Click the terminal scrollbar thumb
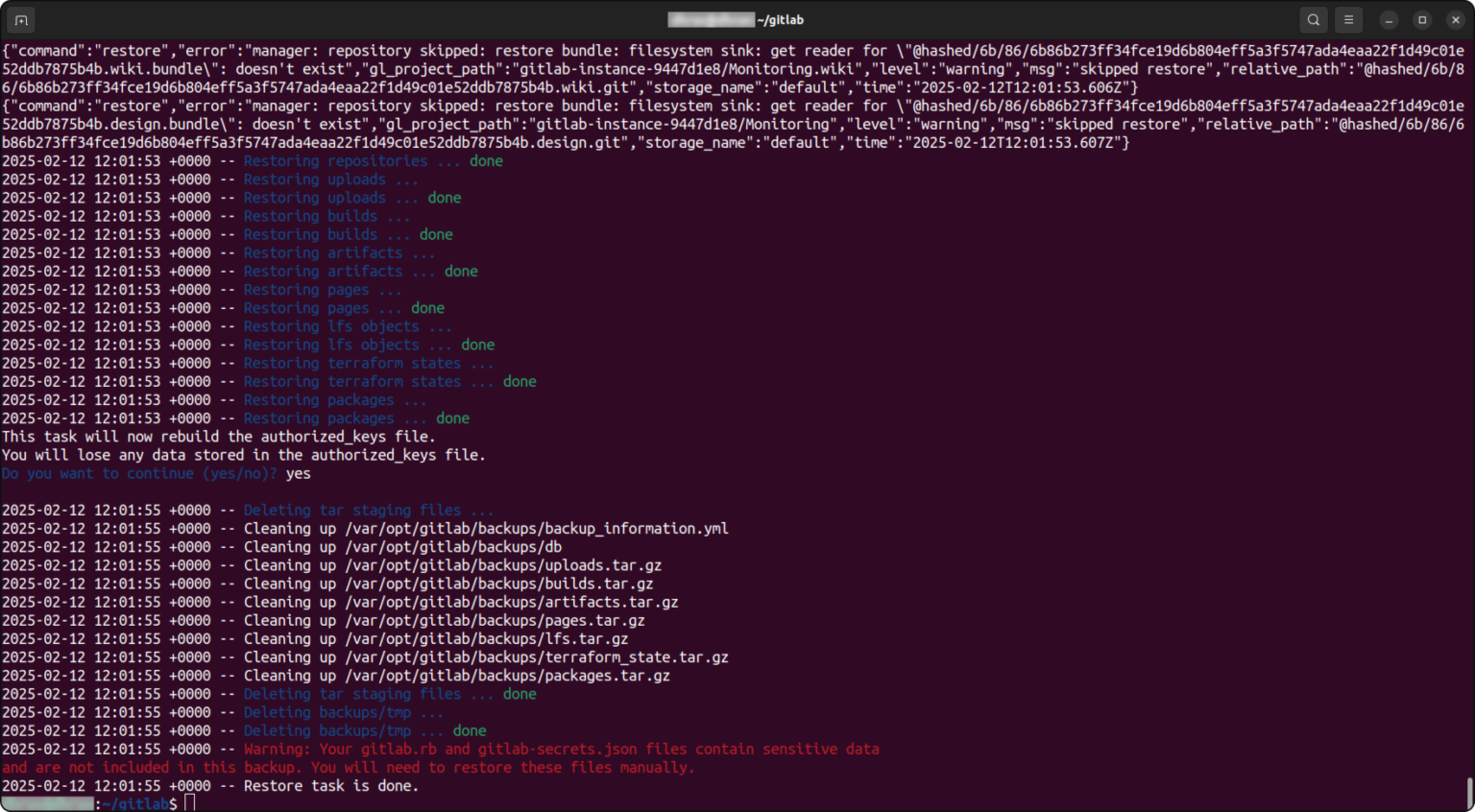Image resolution: width=1475 pixels, height=812 pixels. click(x=1469, y=793)
